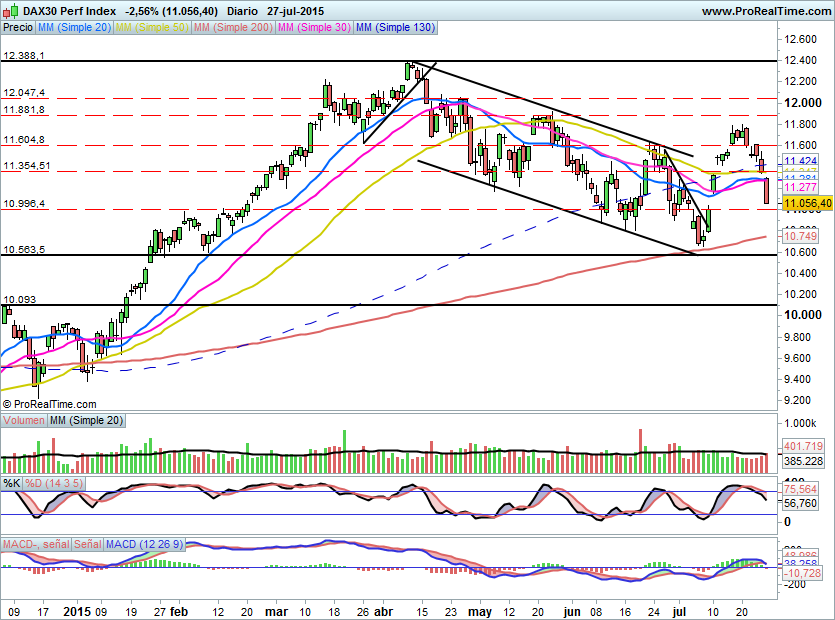
Task: Open the MM (Simple 30) indicator label
Action: pyautogui.click(x=314, y=27)
